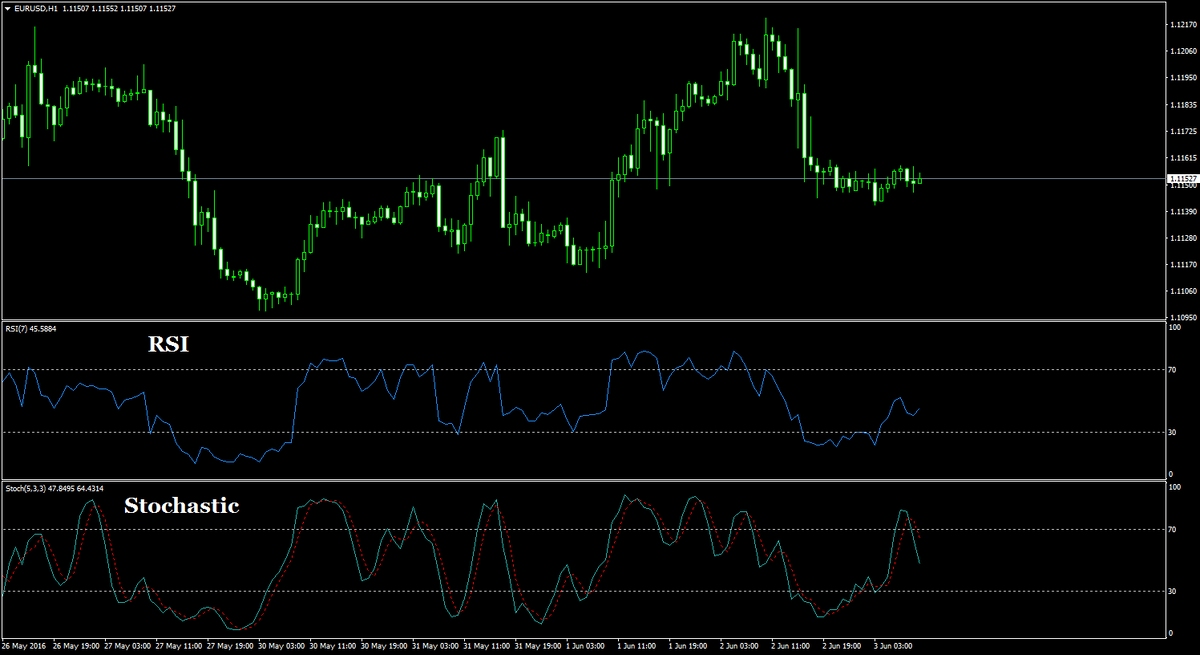Click the 1.12060 price scale label

1182,51
